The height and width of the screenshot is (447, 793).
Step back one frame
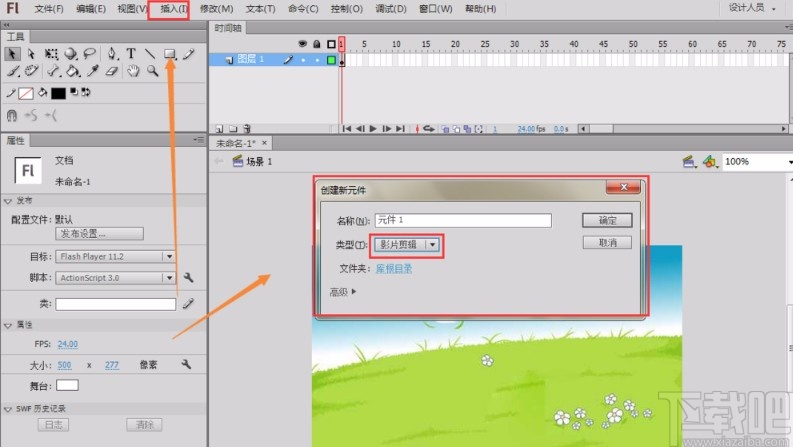[360, 129]
